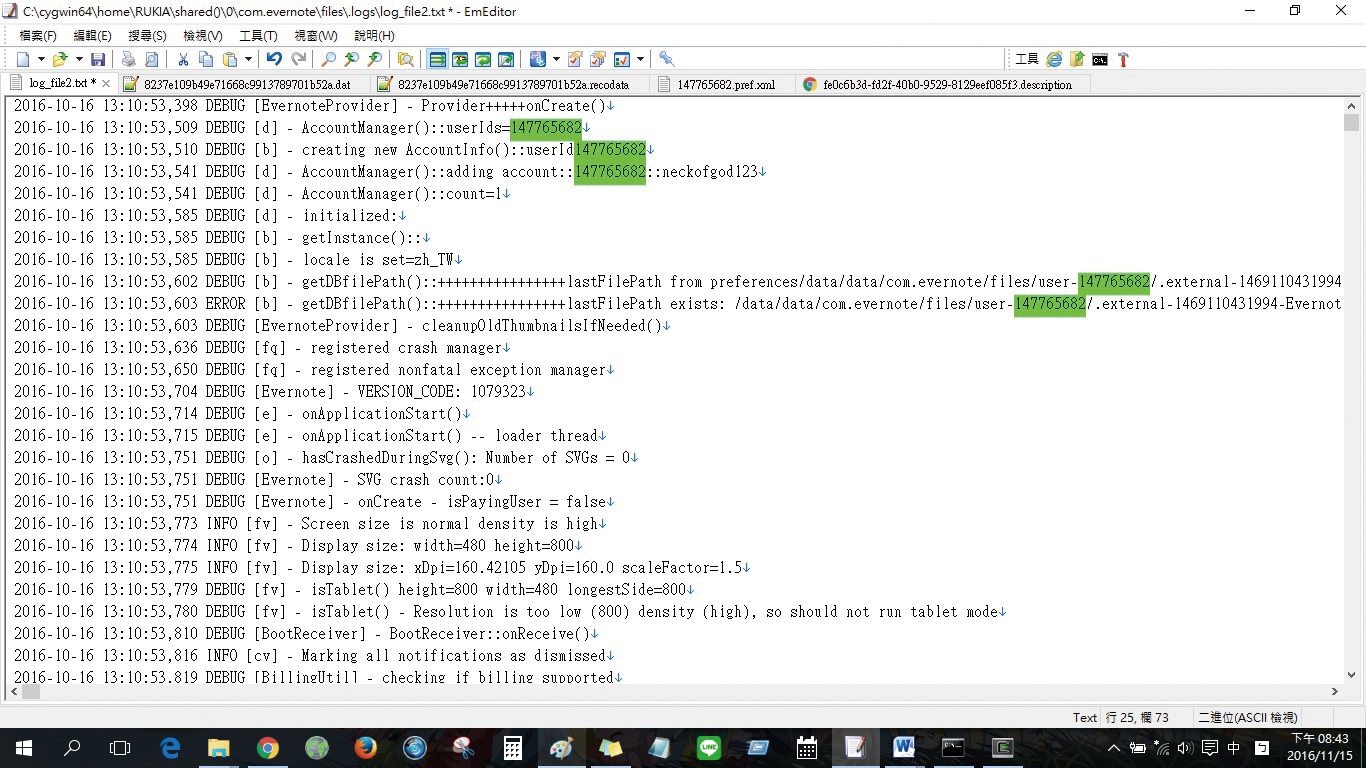
Task: Click the 'locale is set=zh_TW' line
Action: (x=238, y=260)
